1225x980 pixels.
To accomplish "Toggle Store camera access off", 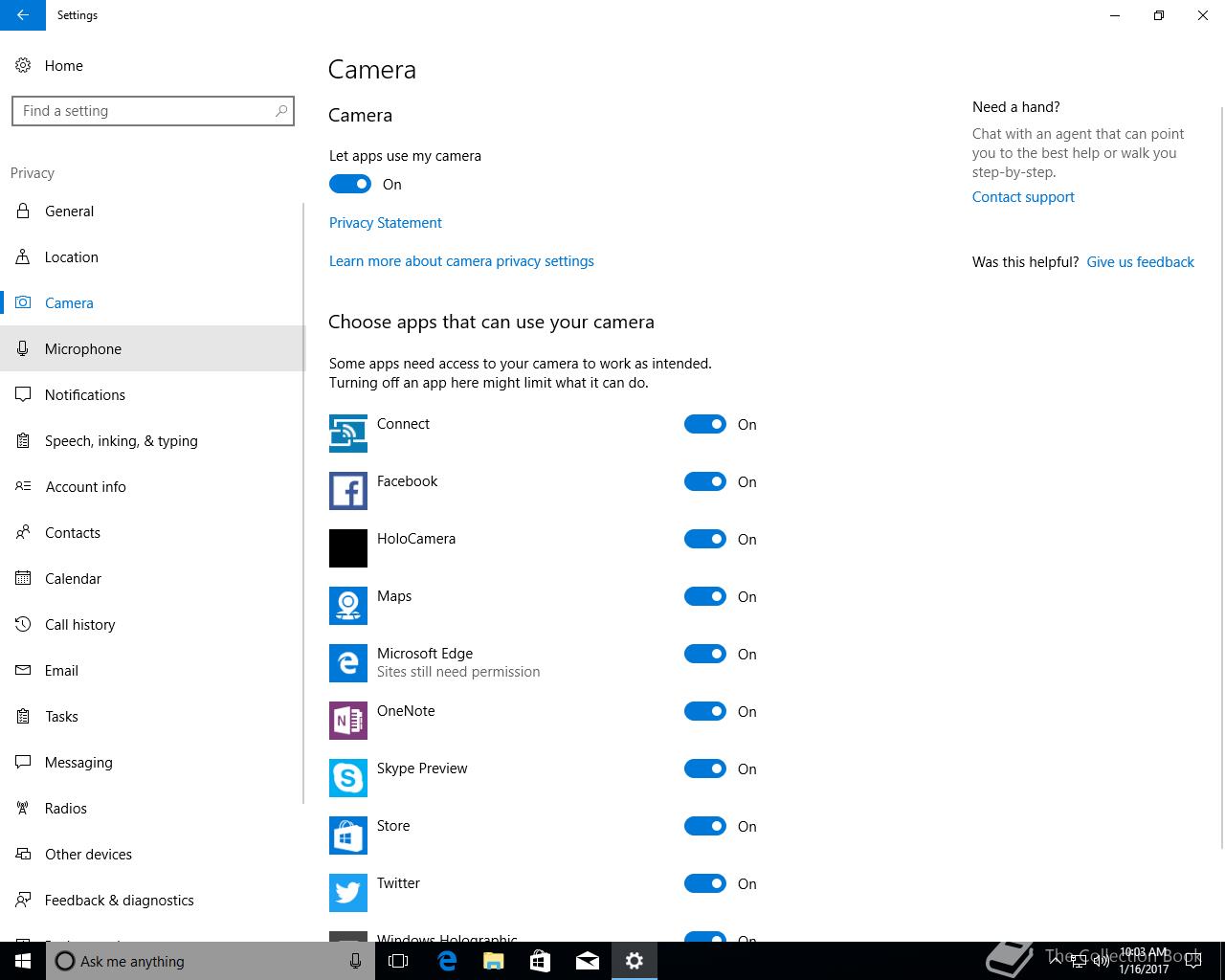I will click(x=705, y=826).
